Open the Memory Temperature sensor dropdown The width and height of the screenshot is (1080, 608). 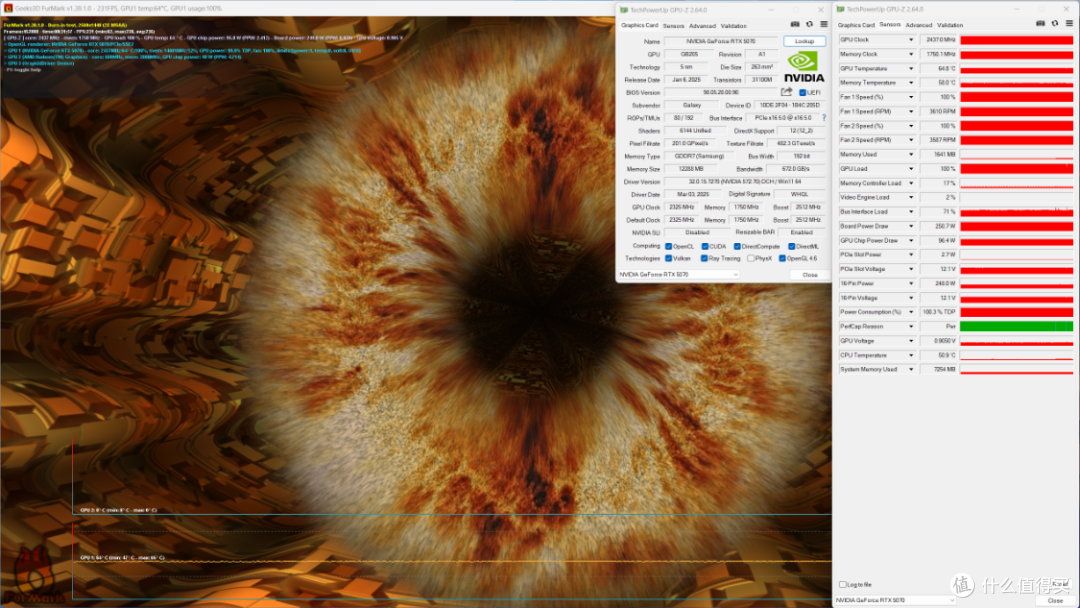pos(911,83)
